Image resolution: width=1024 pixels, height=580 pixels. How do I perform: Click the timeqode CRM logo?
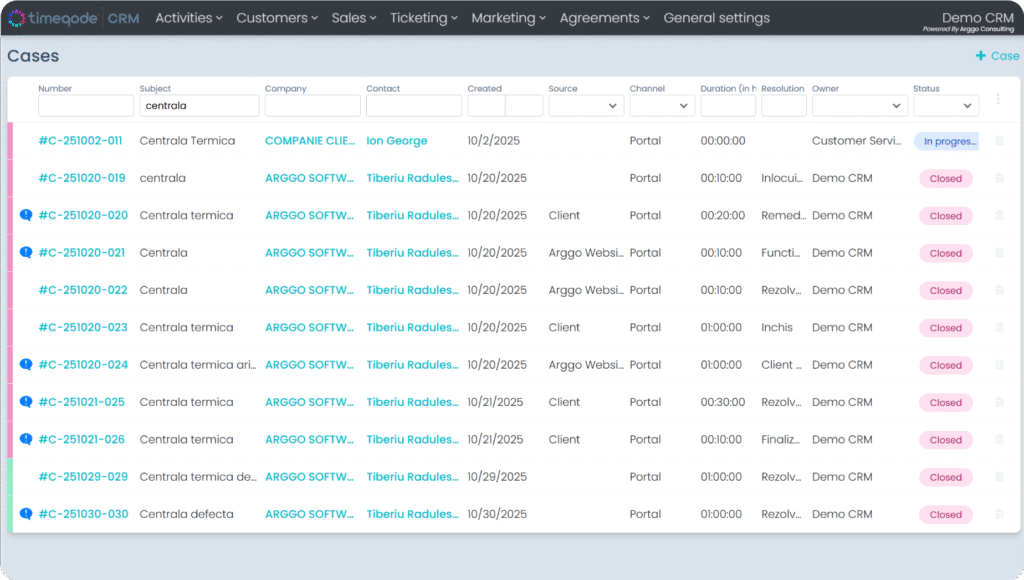tap(73, 18)
